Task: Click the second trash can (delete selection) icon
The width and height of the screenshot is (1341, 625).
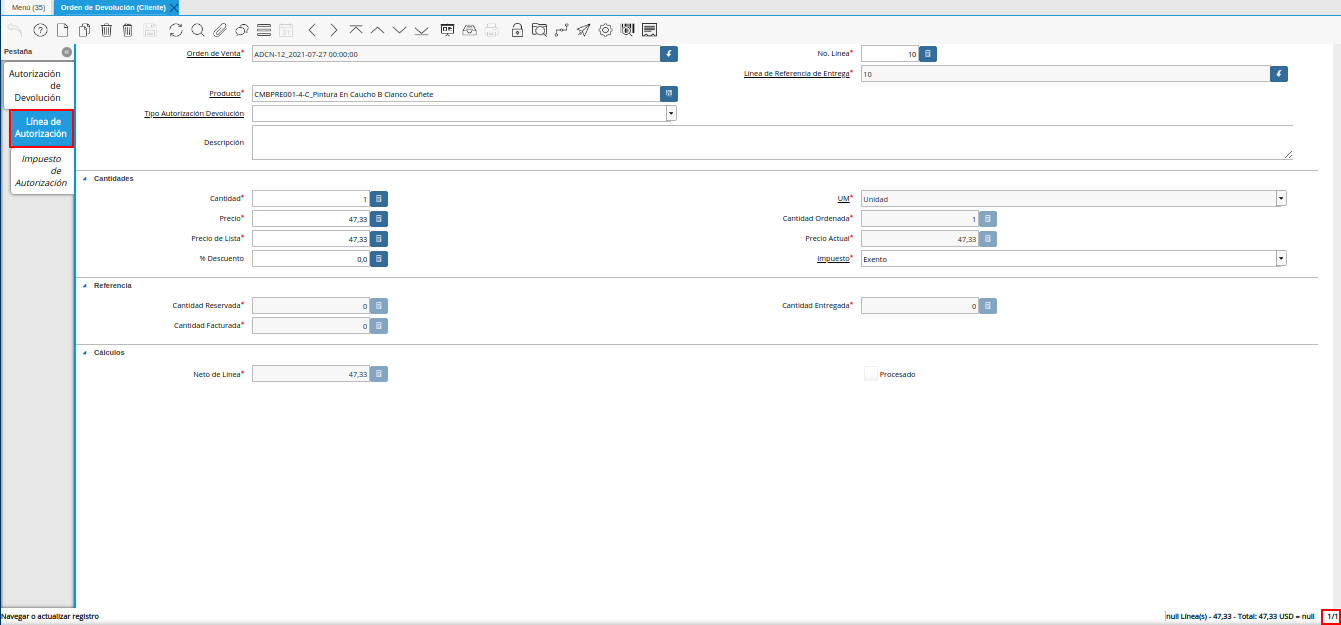Action: (x=128, y=30)
